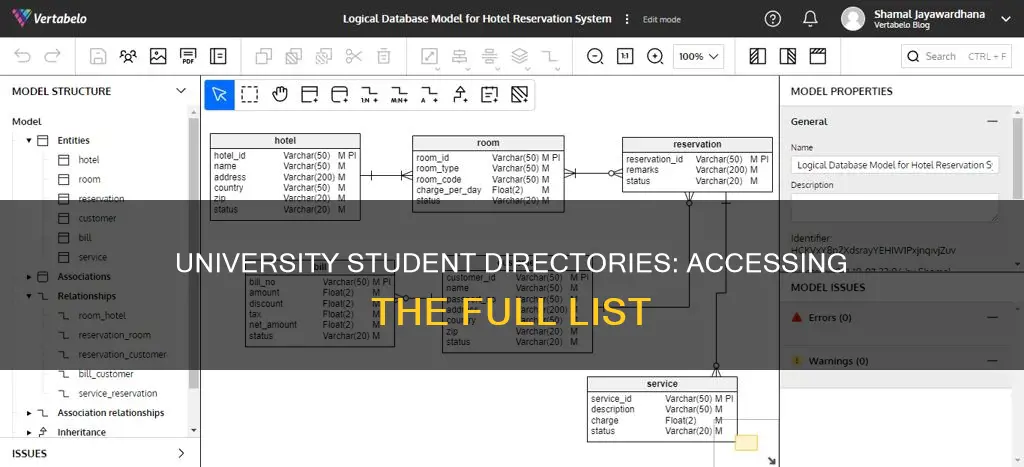Export model as PDF icon
Screen dimensions: 1024x467
[x=188, y=56]
